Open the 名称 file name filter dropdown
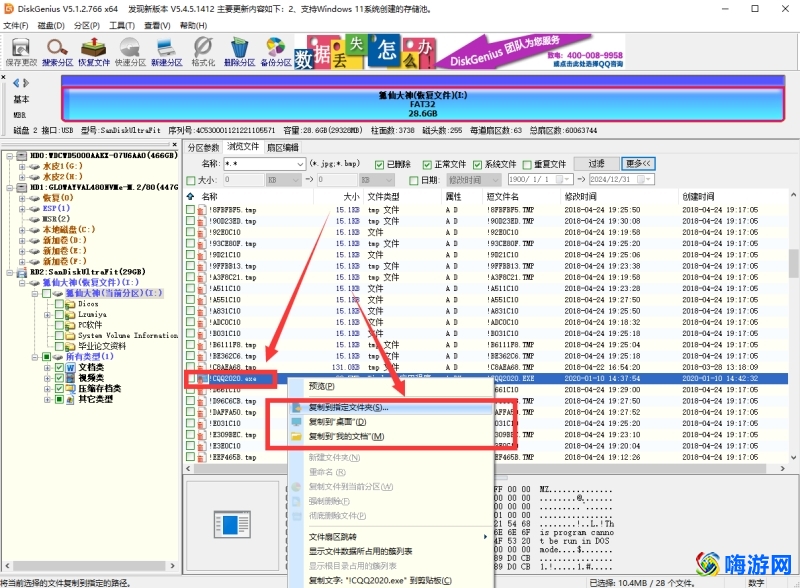 [x=300, y=164]
